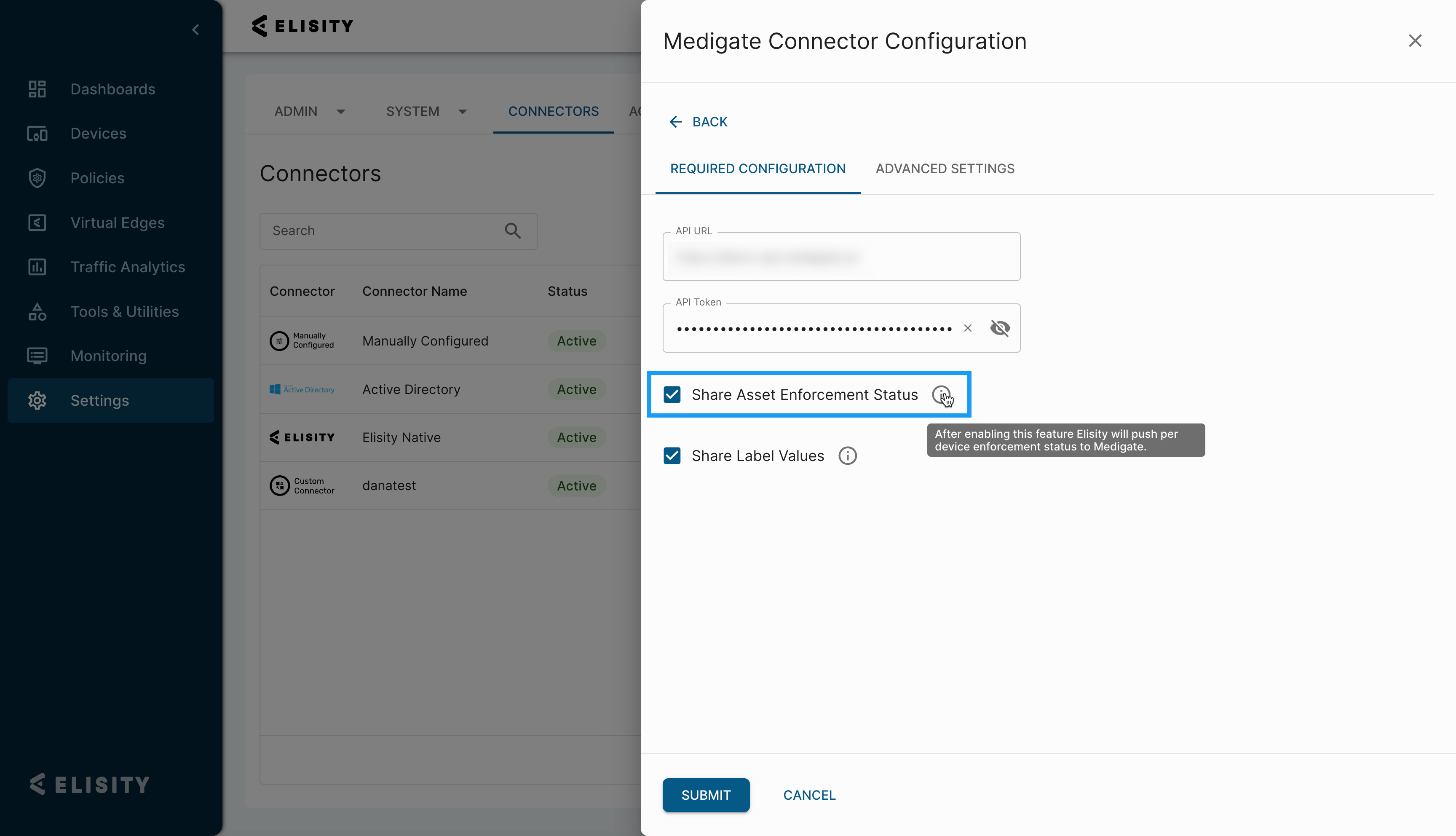1456x836 pixels.
Task: Go back with the BACK link
Action: [699, 122]
